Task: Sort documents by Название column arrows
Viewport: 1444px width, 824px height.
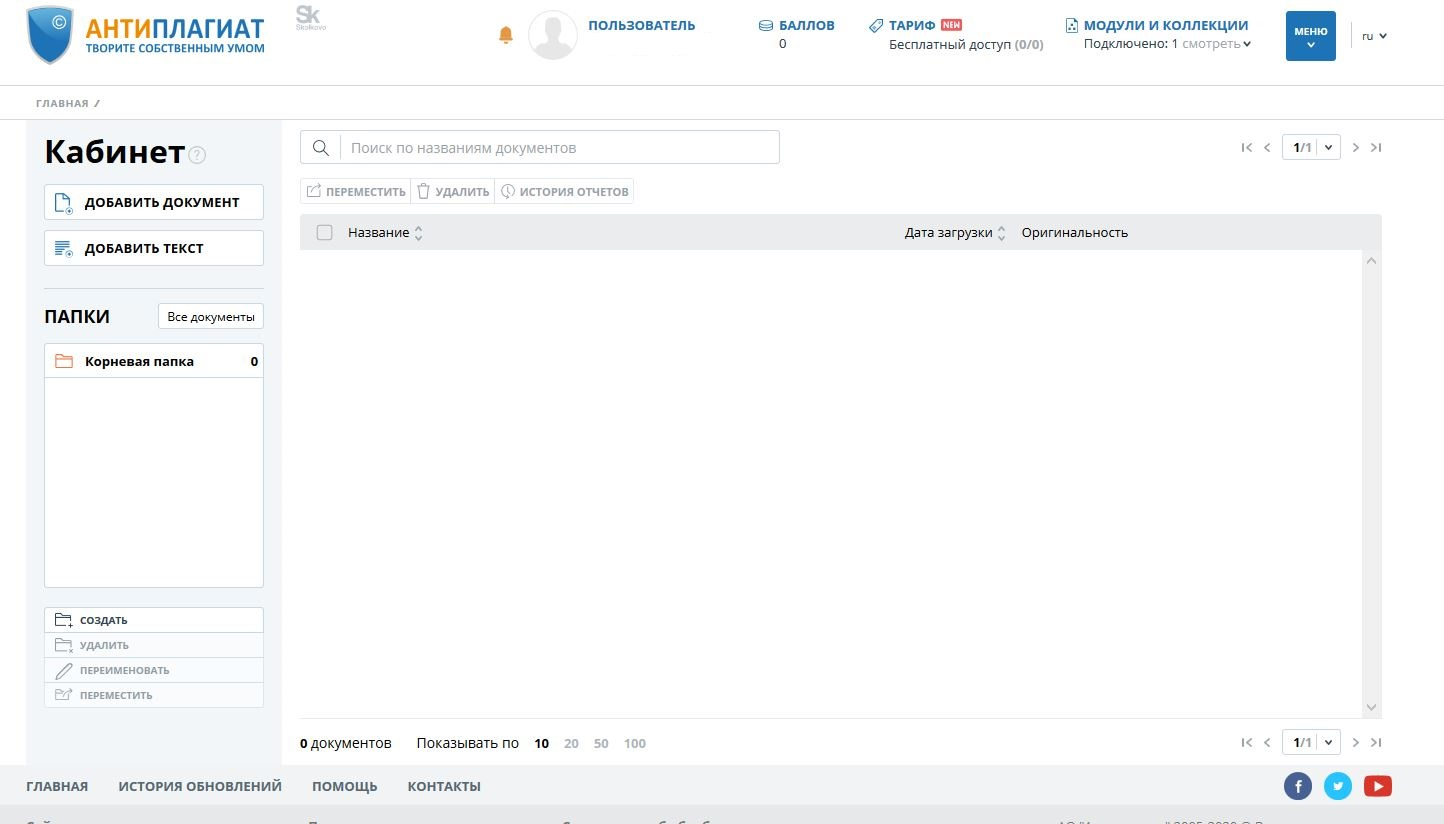Action: click(x=418, y=233)
